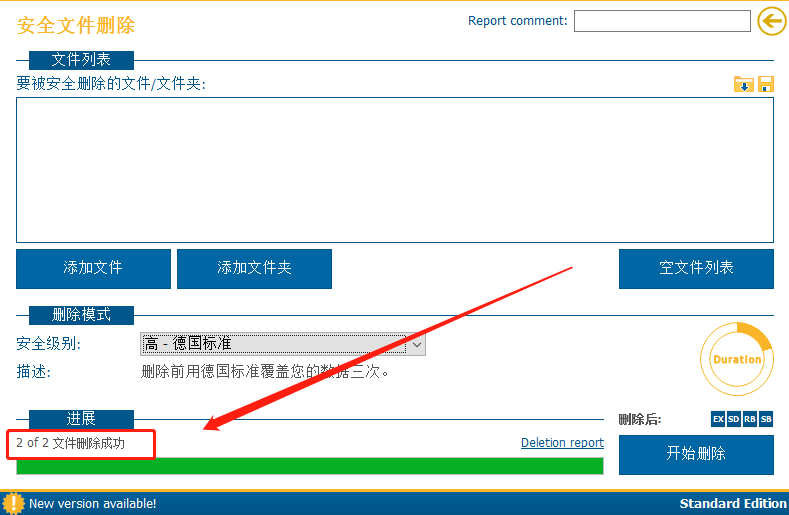Screen dimensions: 789x515
Task: Toggle the RB after-deletion option
Action: click(750, 419)
